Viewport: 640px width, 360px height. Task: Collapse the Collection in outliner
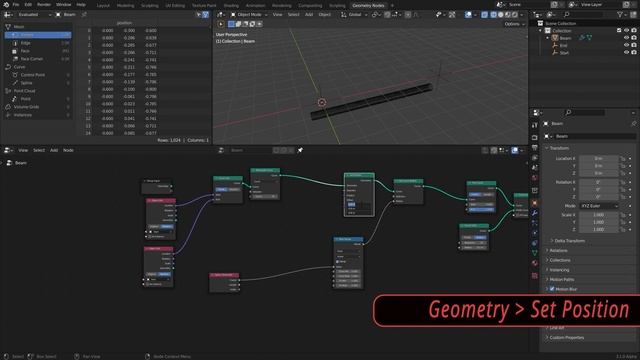click(541, 31)
